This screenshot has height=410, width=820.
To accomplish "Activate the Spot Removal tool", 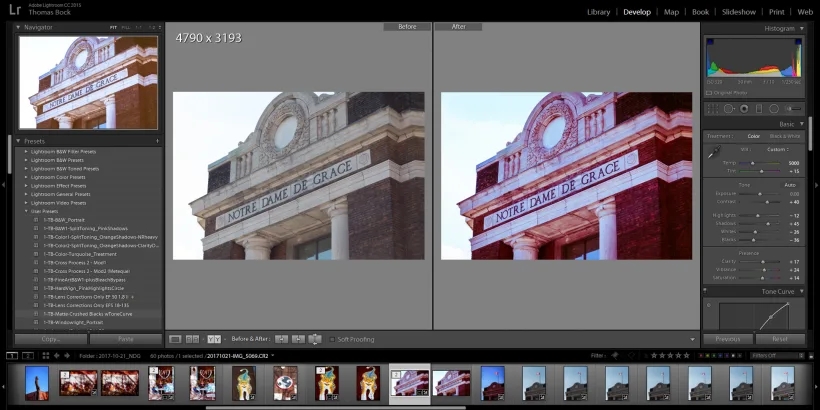I will point(728,108).
